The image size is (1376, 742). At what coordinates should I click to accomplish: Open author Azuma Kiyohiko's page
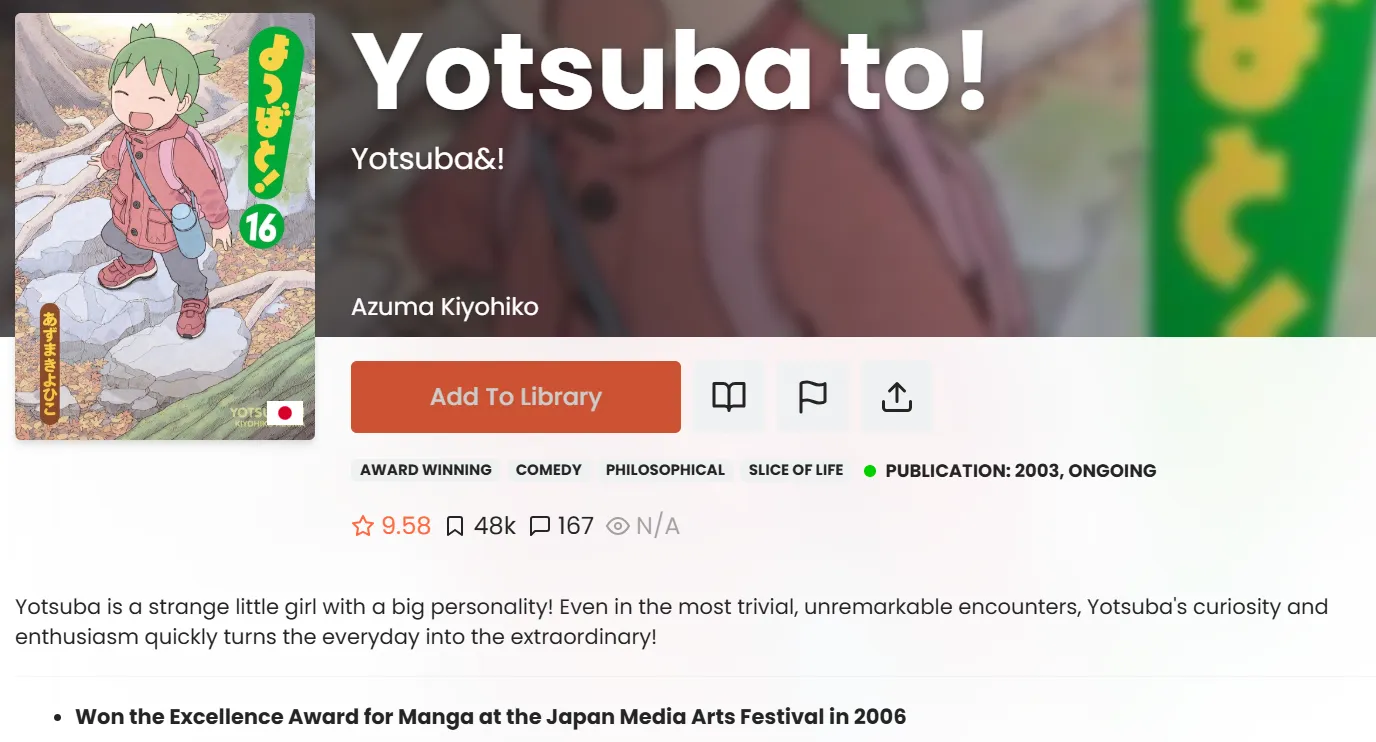(x=445, y=307)
